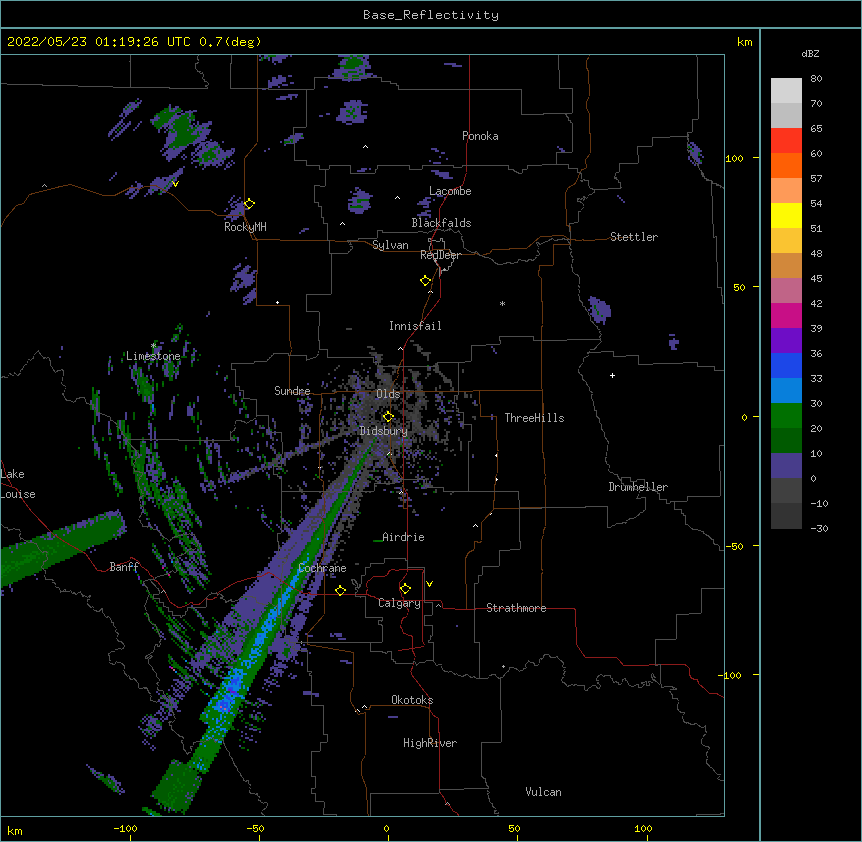Select the blue 36 dBZ color swatch

click(x=786, y=365)
